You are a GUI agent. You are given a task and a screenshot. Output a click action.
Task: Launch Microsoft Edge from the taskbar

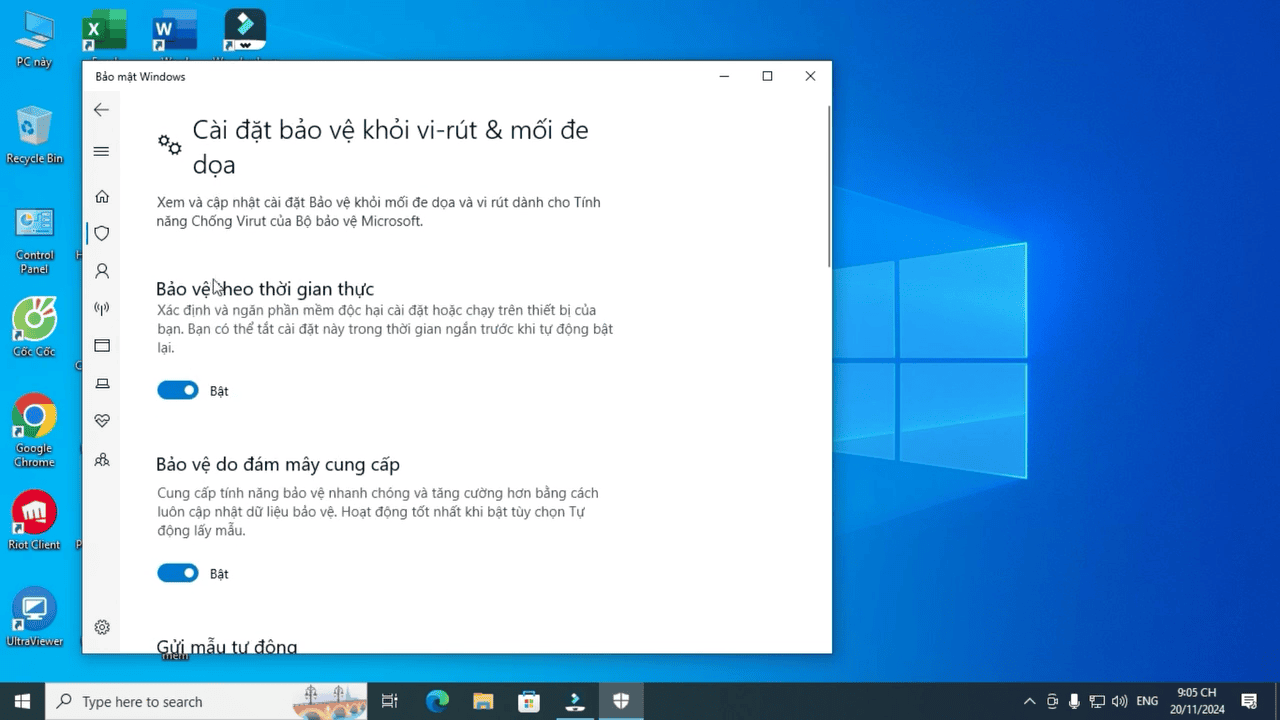[437, 701]
